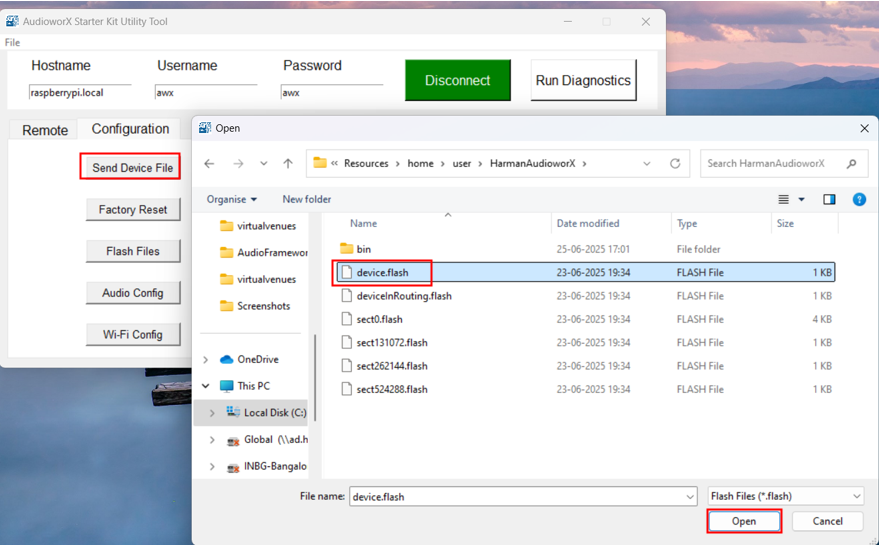Refresh the HarmanAudioworX folder listing
Image resolution: width=879 pixels, height=547 pixels.
click(x=675, y=164)
